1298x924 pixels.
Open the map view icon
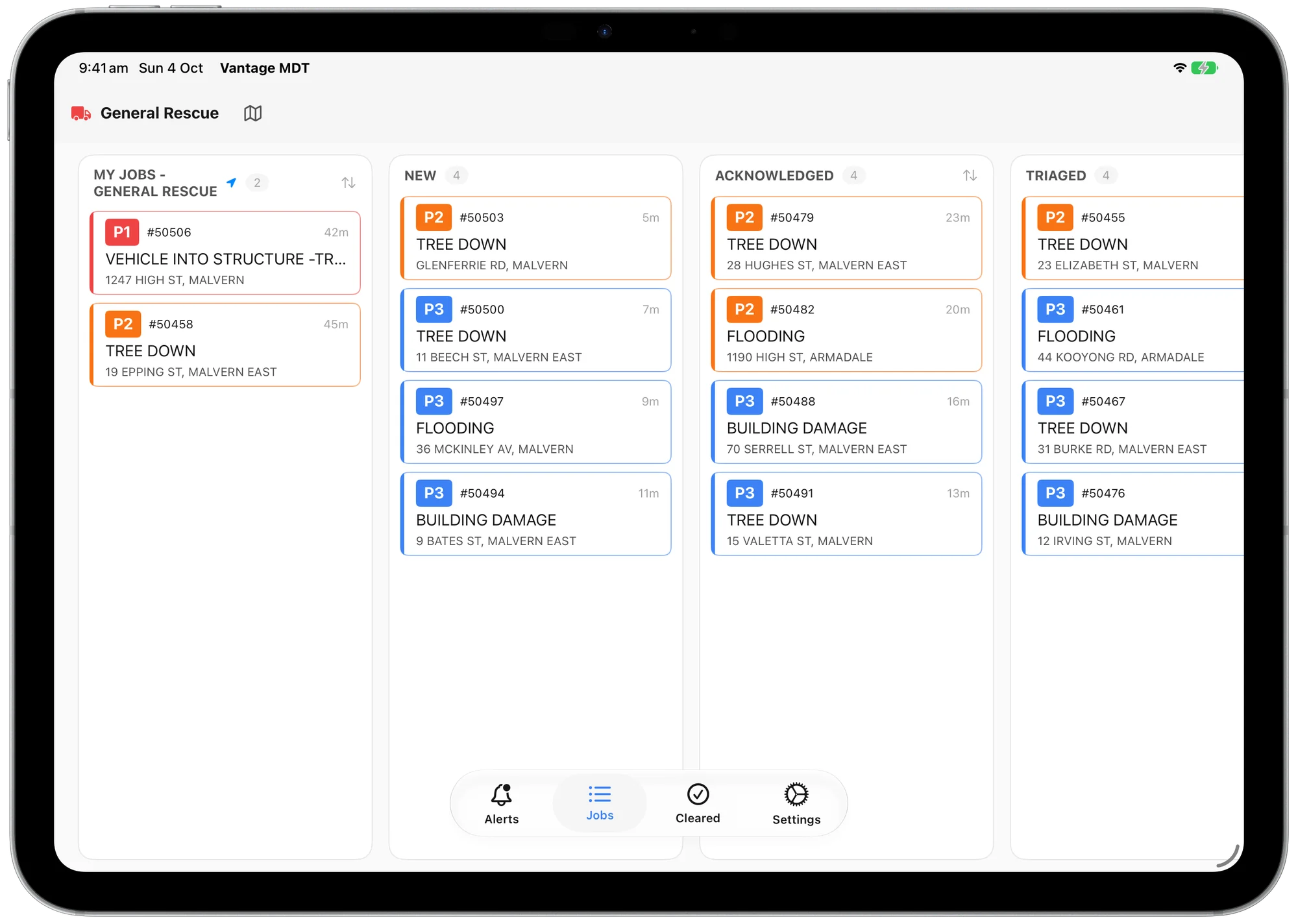point(252,114)
